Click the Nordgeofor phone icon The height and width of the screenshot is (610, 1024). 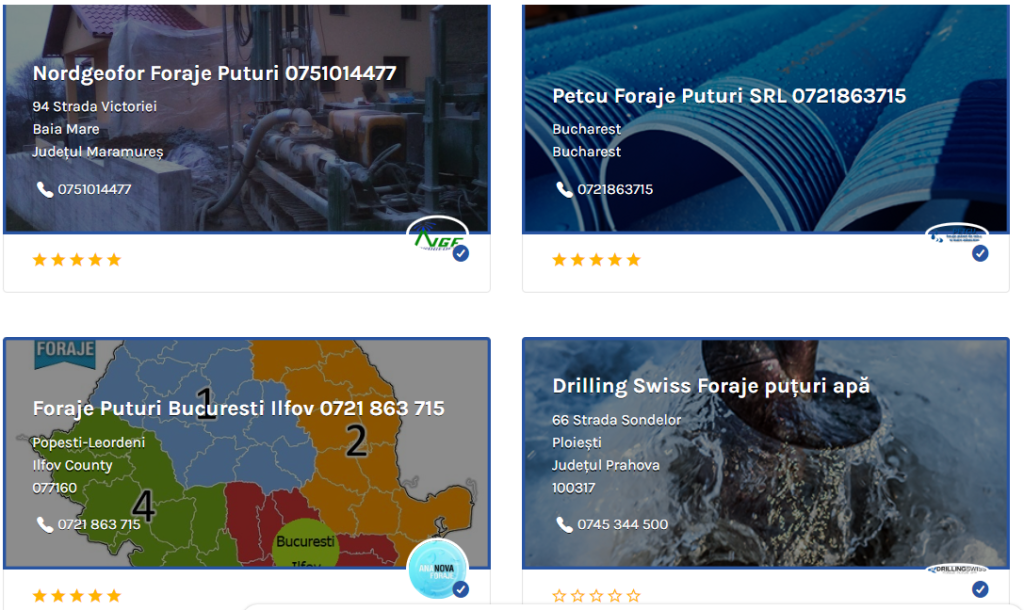pyautogui.click(x=44, y=189)
